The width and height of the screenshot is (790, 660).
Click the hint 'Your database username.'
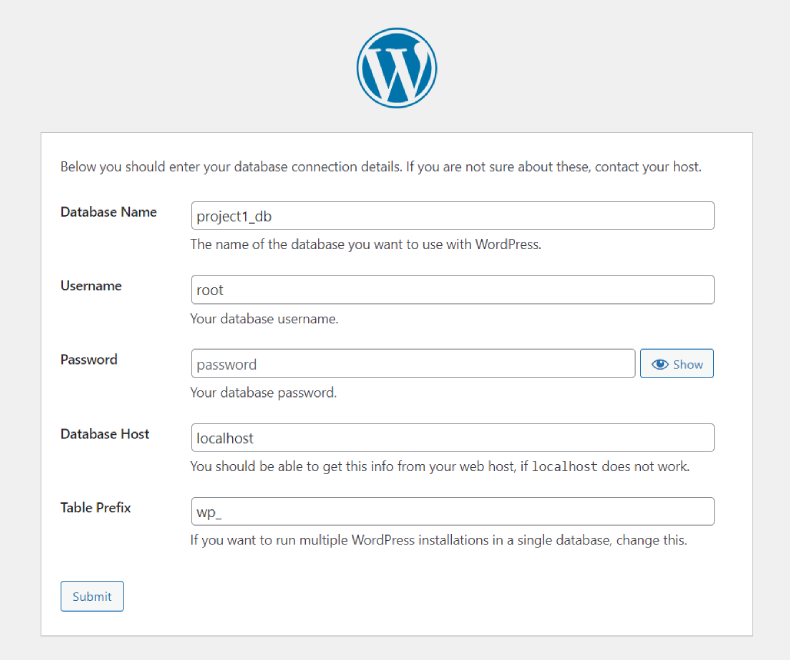[x=264, y=319]
